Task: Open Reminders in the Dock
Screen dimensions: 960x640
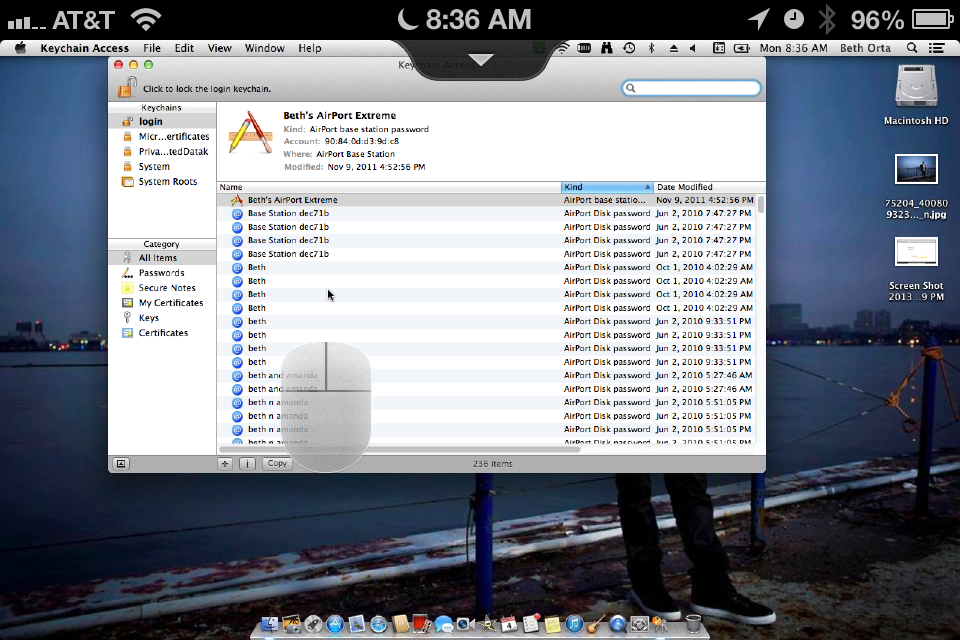Action: coord(530,623)
